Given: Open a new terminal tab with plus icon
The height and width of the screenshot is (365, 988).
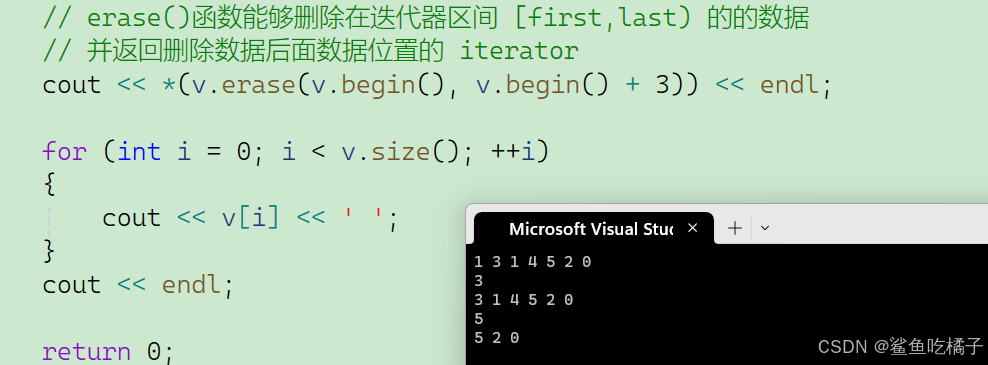Looking at the screenshot, I should click(734, 228).
